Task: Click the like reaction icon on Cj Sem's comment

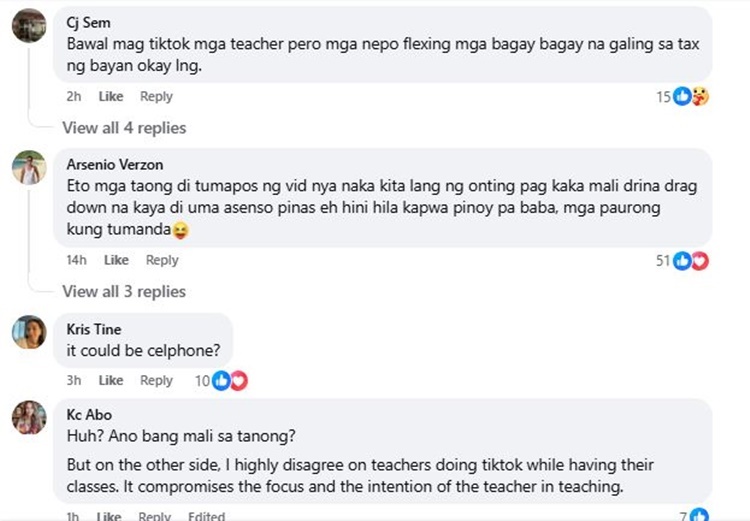Action: coord(682,96)
